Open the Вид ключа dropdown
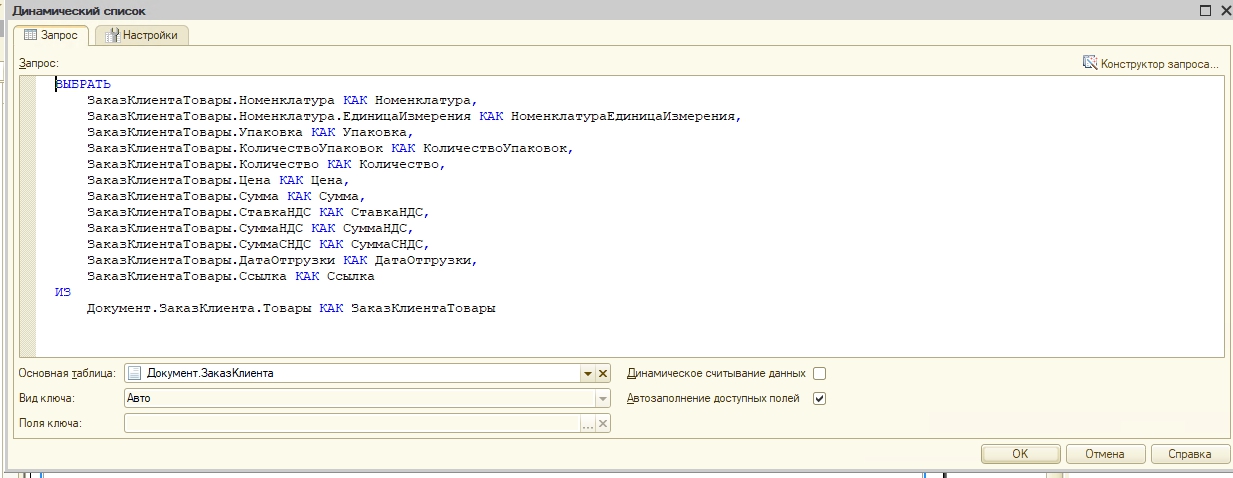Screen dimensions: 1233x478 click(602, 399)
